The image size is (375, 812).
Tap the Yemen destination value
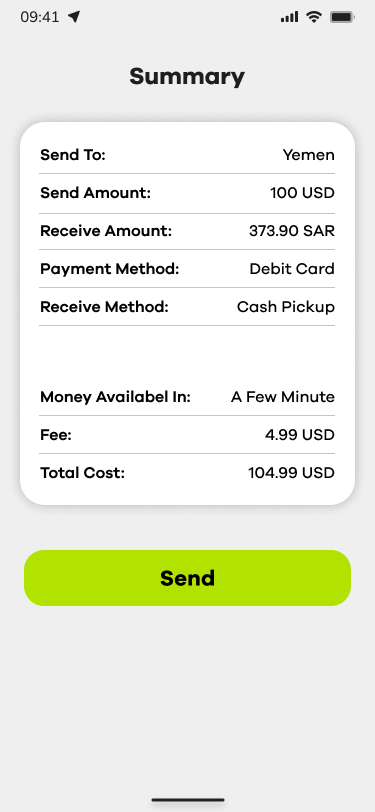pos(309,155)
